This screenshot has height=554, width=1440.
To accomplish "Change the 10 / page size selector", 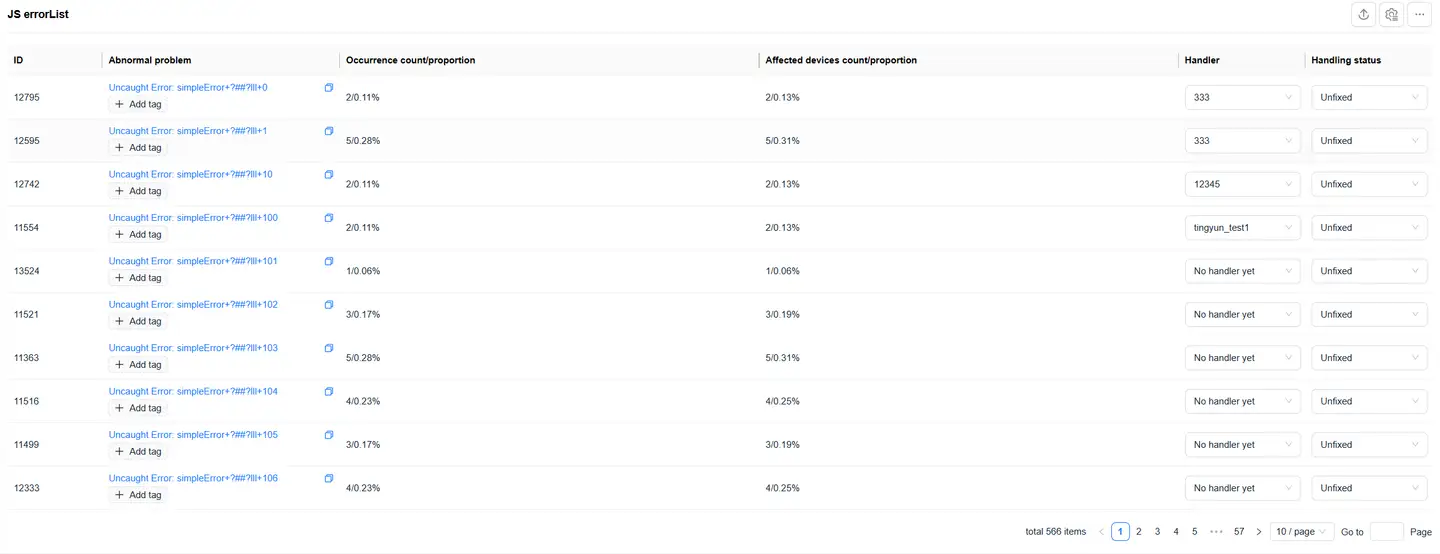I will tap(1302, 532).
